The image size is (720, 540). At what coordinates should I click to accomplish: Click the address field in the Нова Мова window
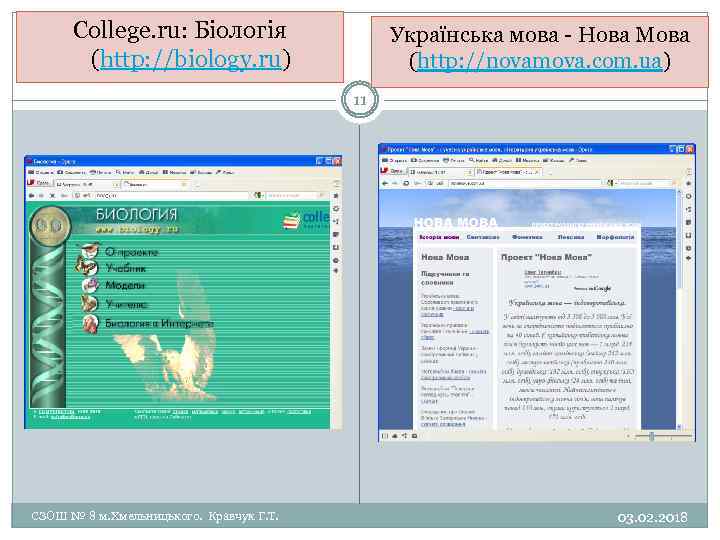coord(524,183)
